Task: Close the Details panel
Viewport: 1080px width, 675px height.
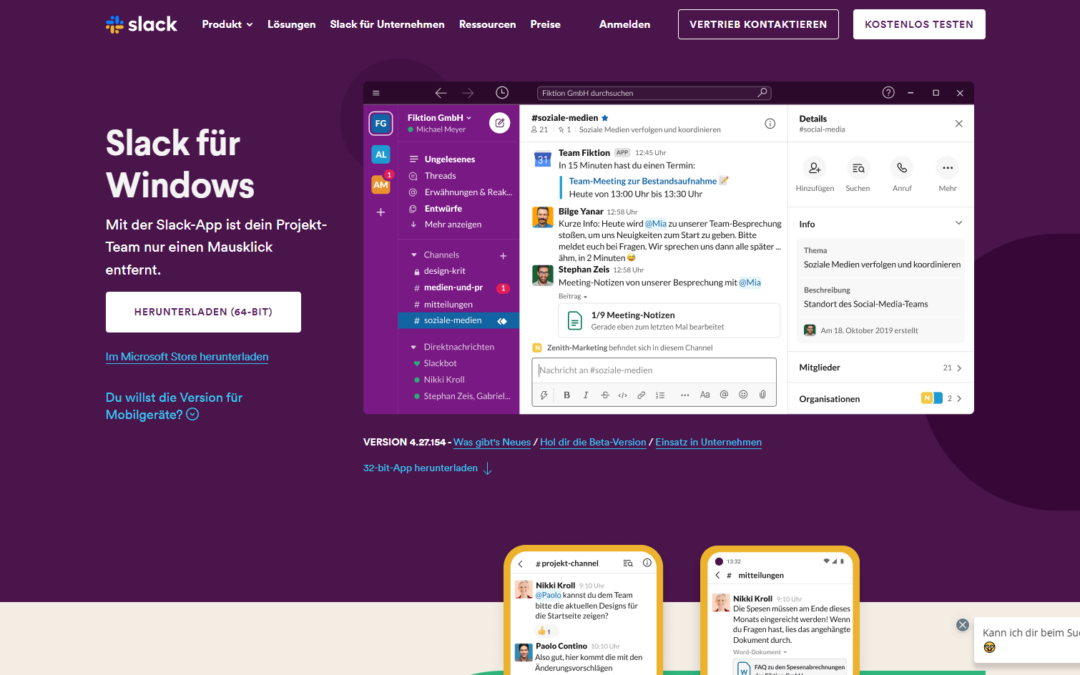Action: pos(959,123)
